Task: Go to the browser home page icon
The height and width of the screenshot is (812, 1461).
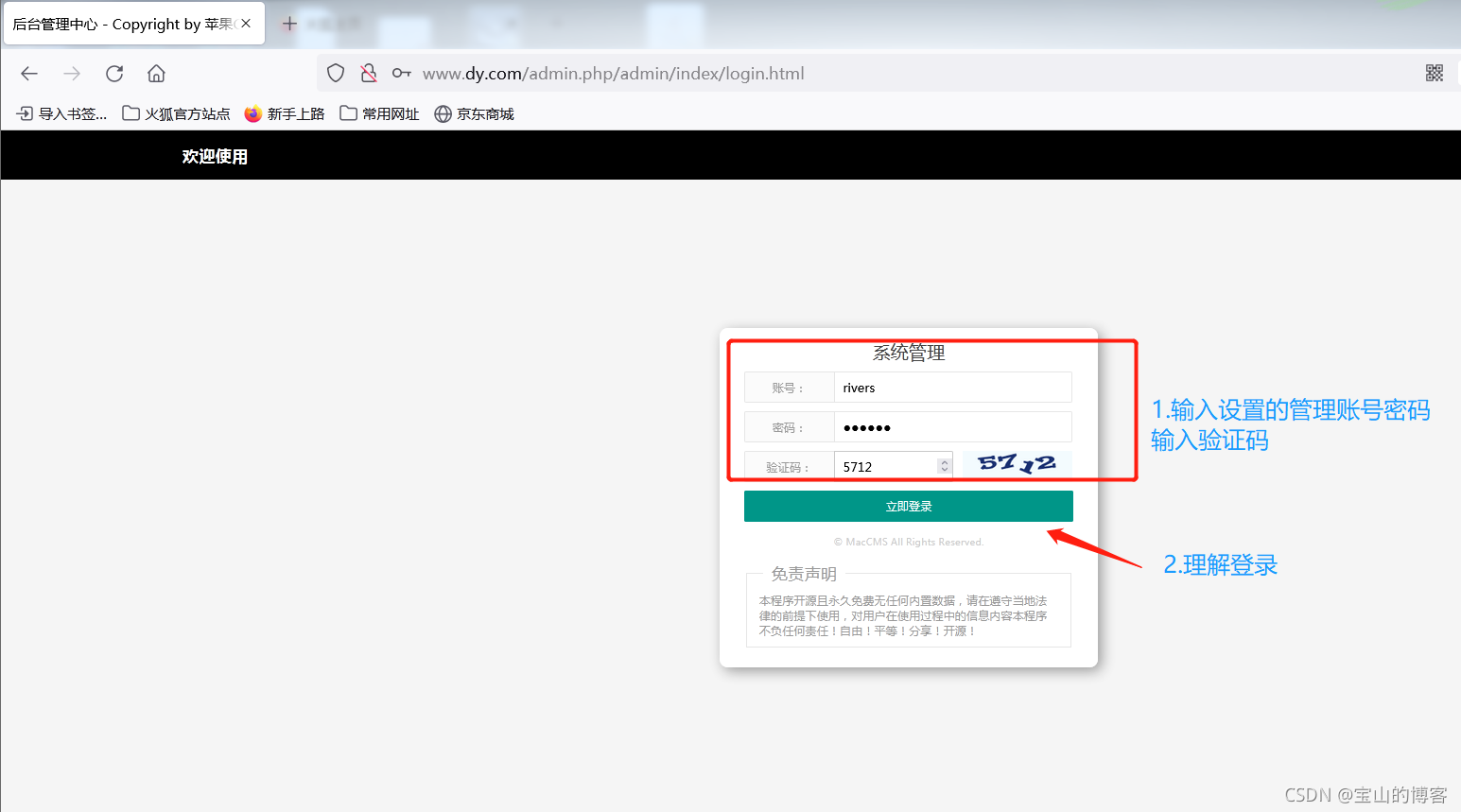Action: [x=157, y=74]
